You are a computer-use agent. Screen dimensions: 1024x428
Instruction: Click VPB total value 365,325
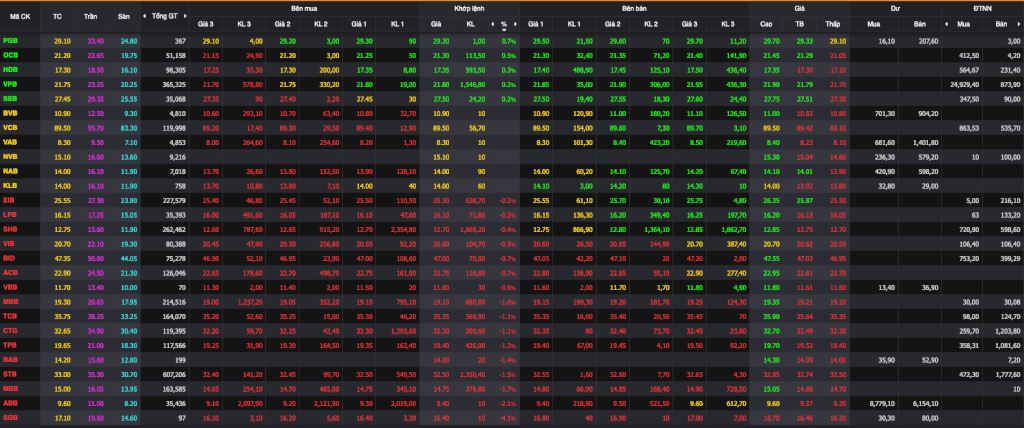tap(176, 84)
